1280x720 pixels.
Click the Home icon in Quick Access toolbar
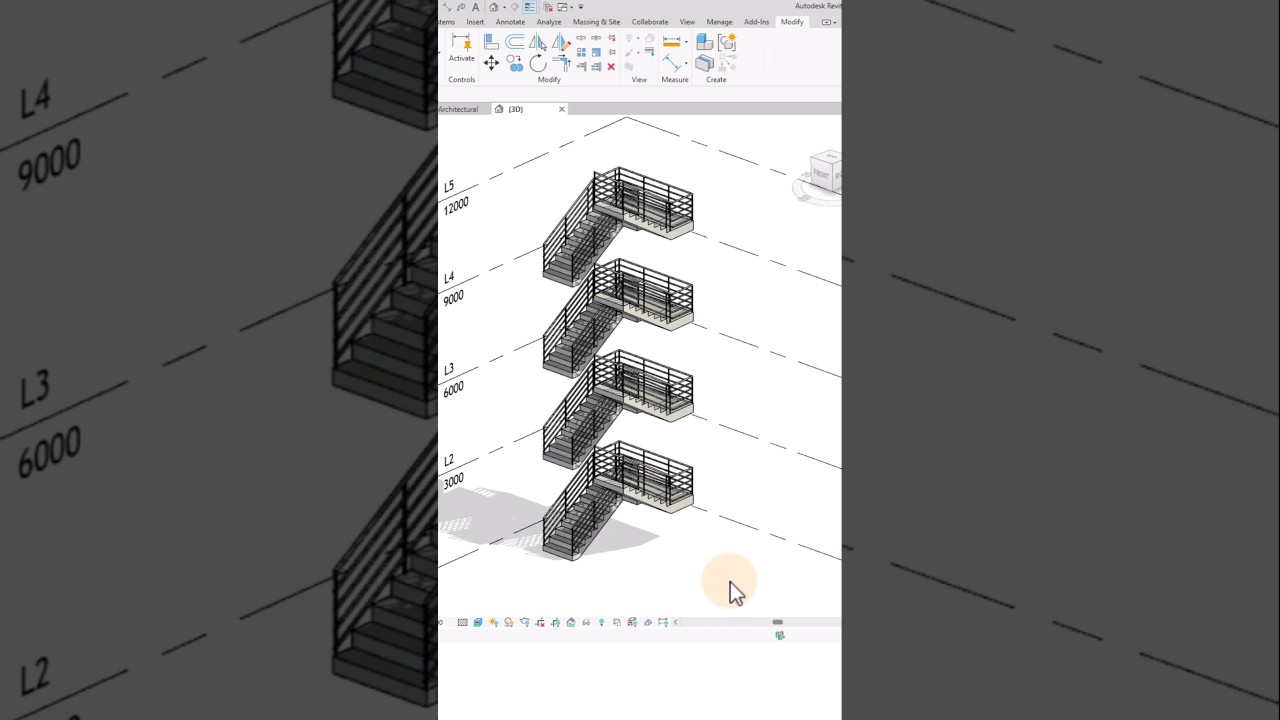(x=494, y=7)
